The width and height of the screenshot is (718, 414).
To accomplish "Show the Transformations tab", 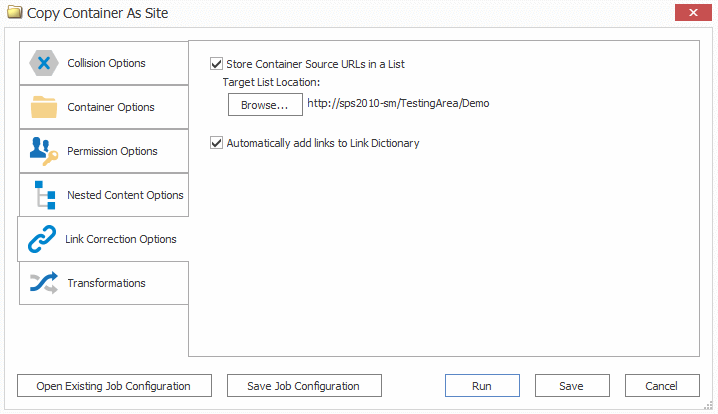I will tap(106, 283).
